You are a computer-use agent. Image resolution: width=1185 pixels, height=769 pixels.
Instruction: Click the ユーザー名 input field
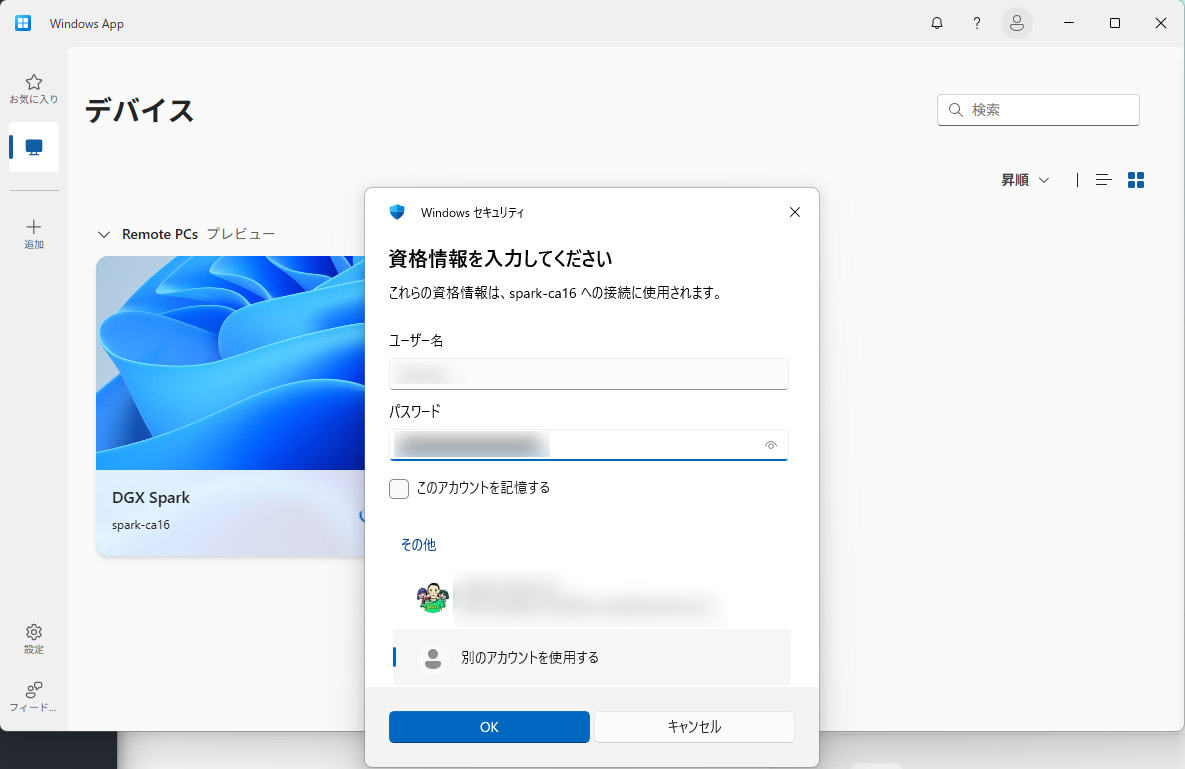(589, 374)
